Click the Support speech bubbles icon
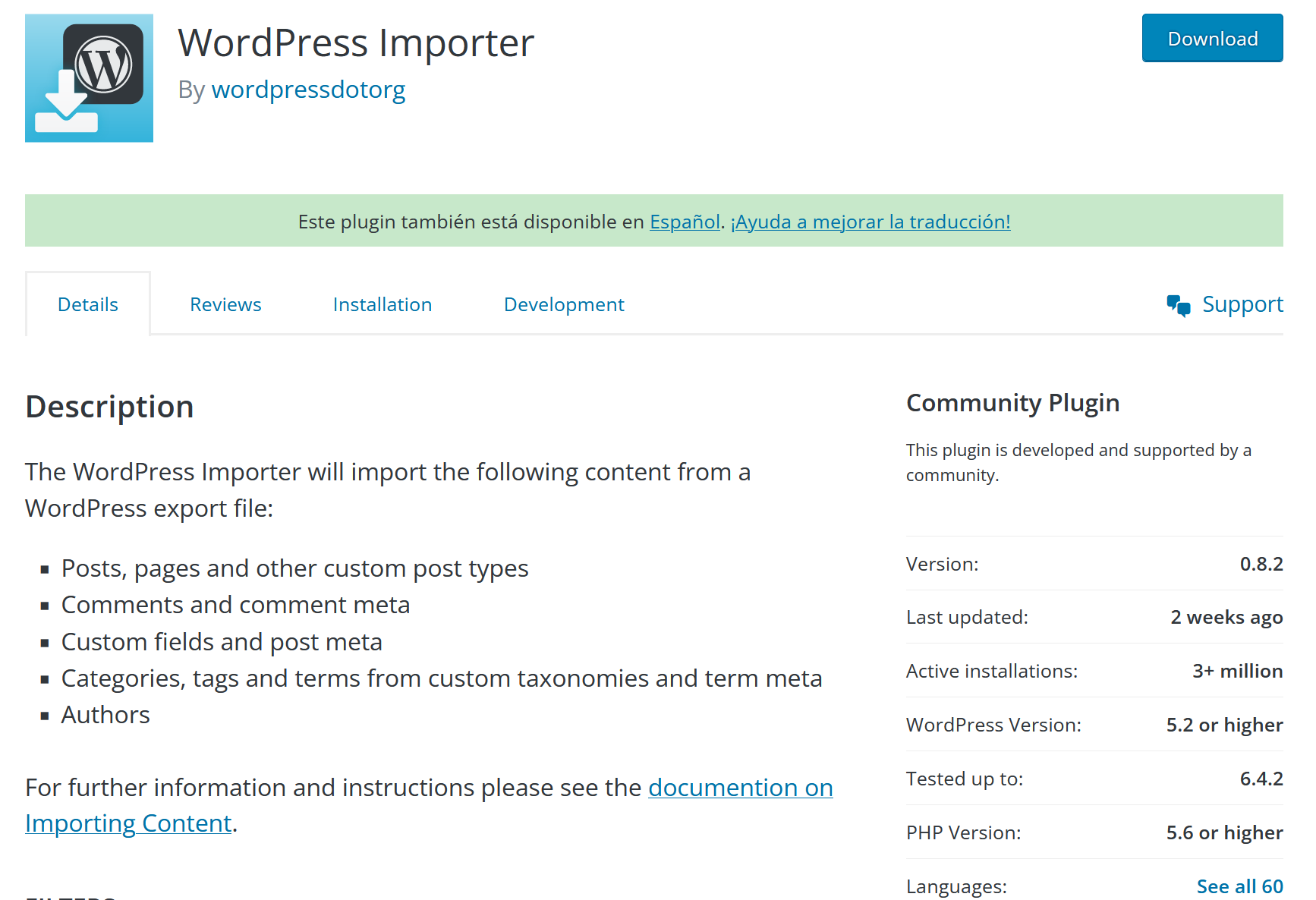Viewport: 1316px width, 900px height. [x=1179, y=306]
